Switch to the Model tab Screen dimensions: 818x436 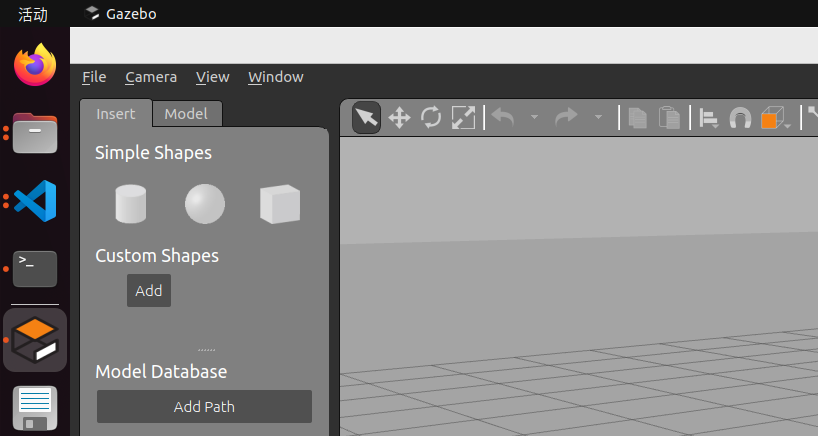(187, 114)
